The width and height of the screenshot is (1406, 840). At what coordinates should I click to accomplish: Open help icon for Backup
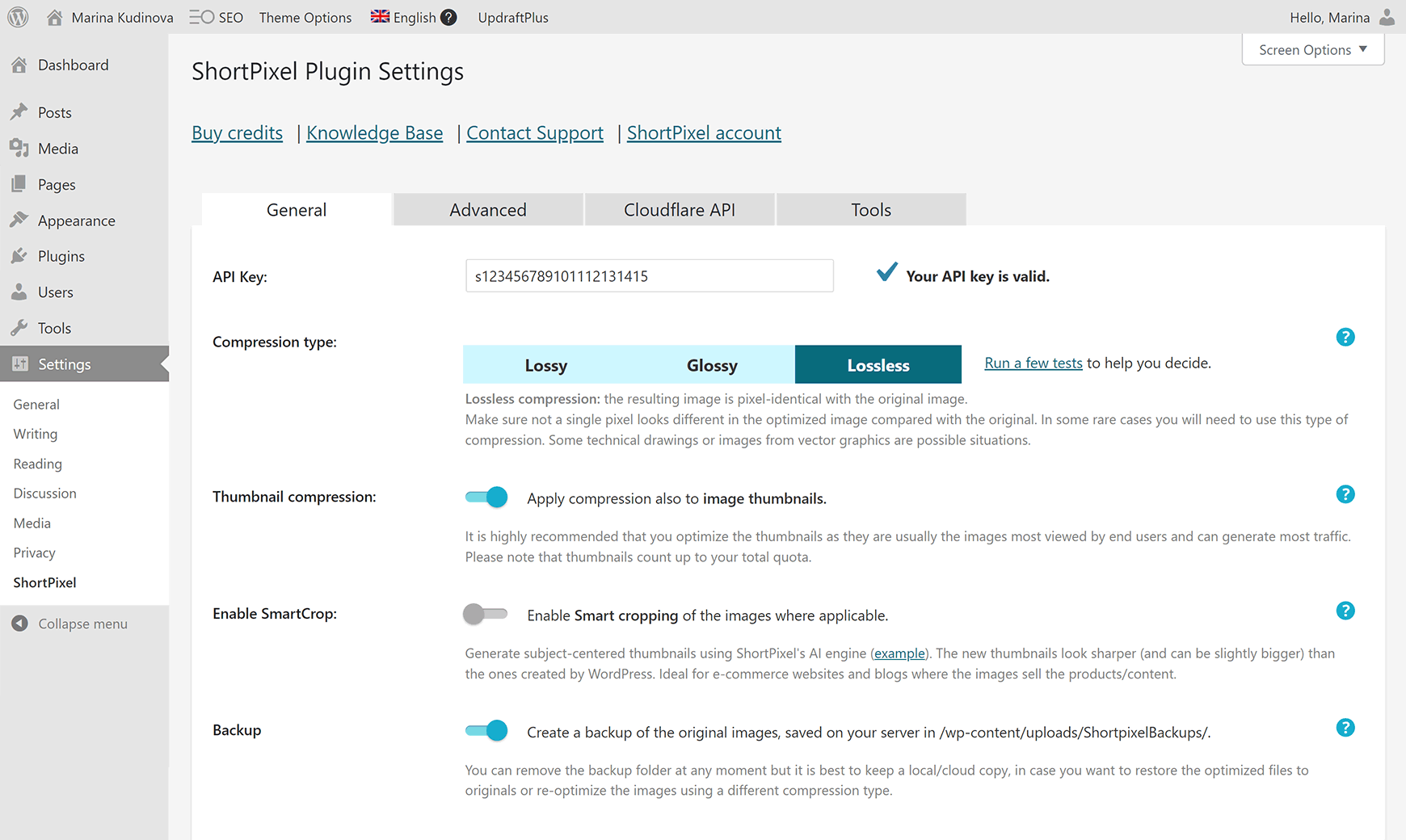point(1345,728)
